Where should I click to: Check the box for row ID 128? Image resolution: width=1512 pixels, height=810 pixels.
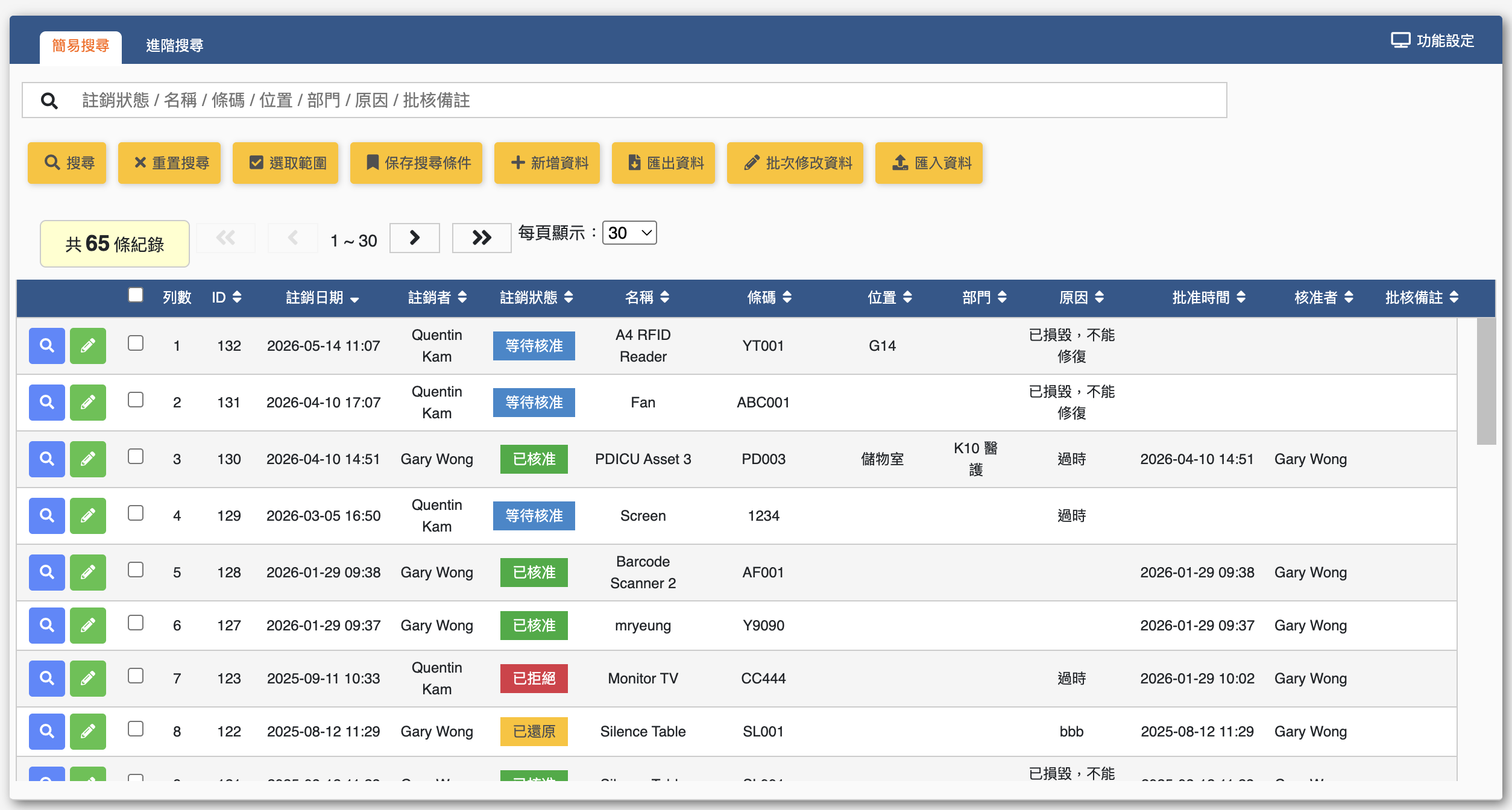[136, 570]
